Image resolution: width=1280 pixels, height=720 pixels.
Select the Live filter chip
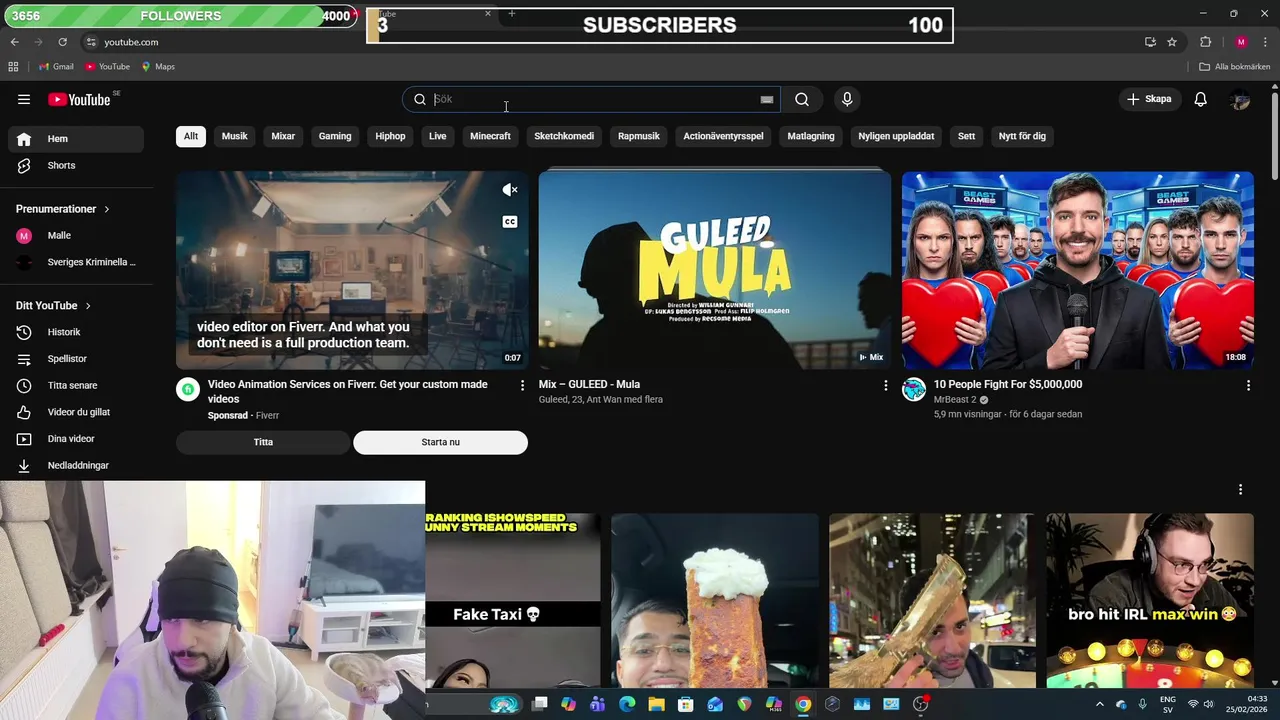point(438,136)
